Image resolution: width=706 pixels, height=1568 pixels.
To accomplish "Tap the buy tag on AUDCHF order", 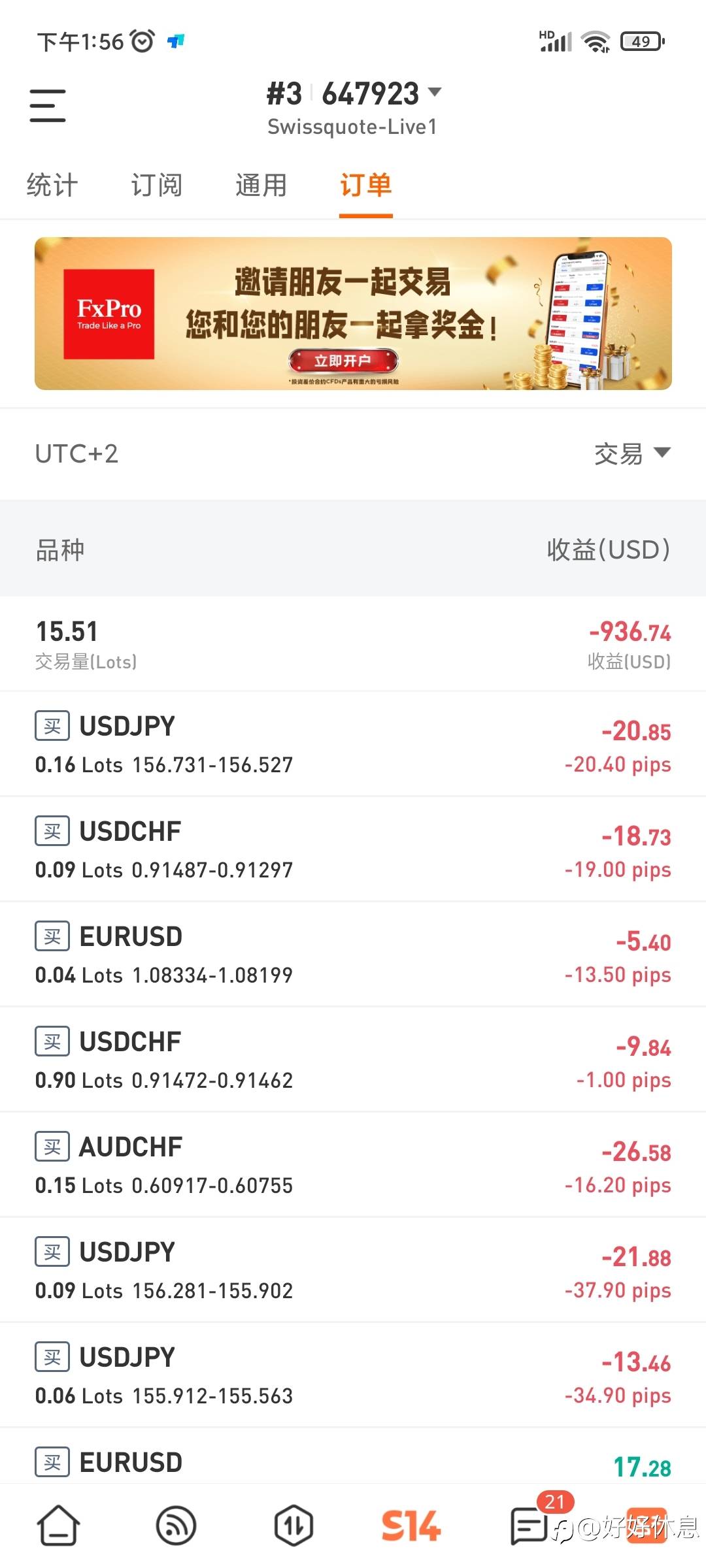I will [52, 1147].
